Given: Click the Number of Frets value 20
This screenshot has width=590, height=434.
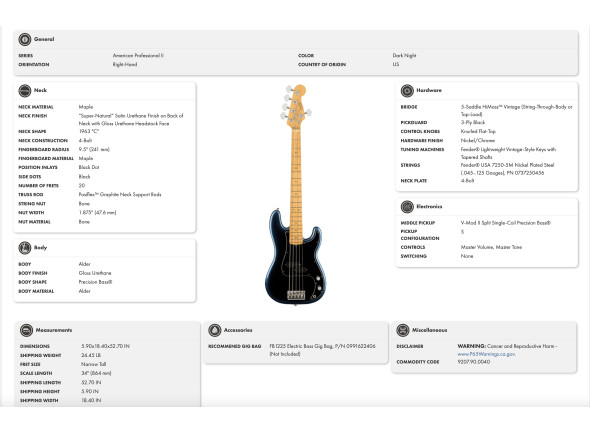Looking at the screenshot, I should (x=82, y=186).
